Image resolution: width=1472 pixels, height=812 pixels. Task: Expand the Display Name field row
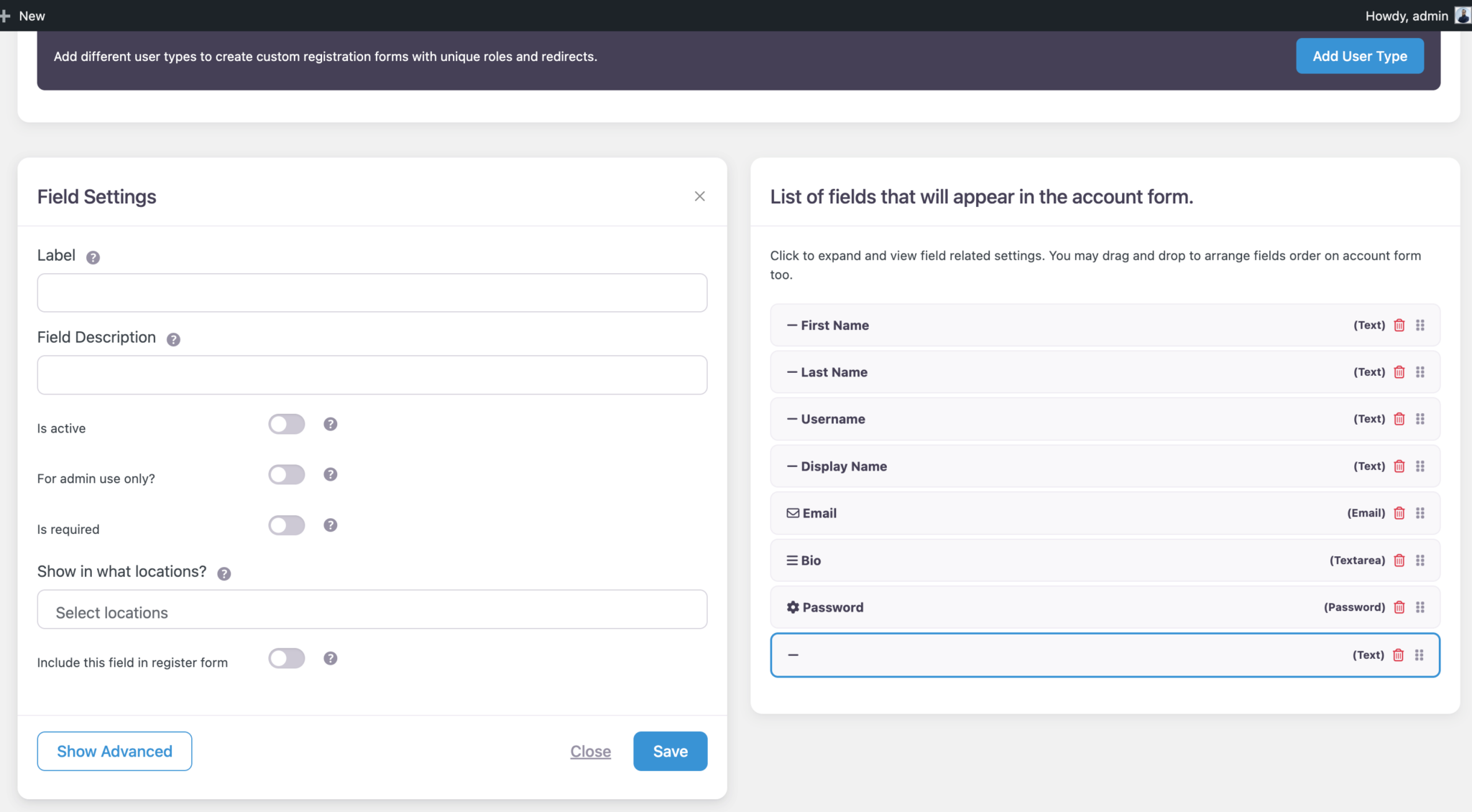coord(1105,466)
